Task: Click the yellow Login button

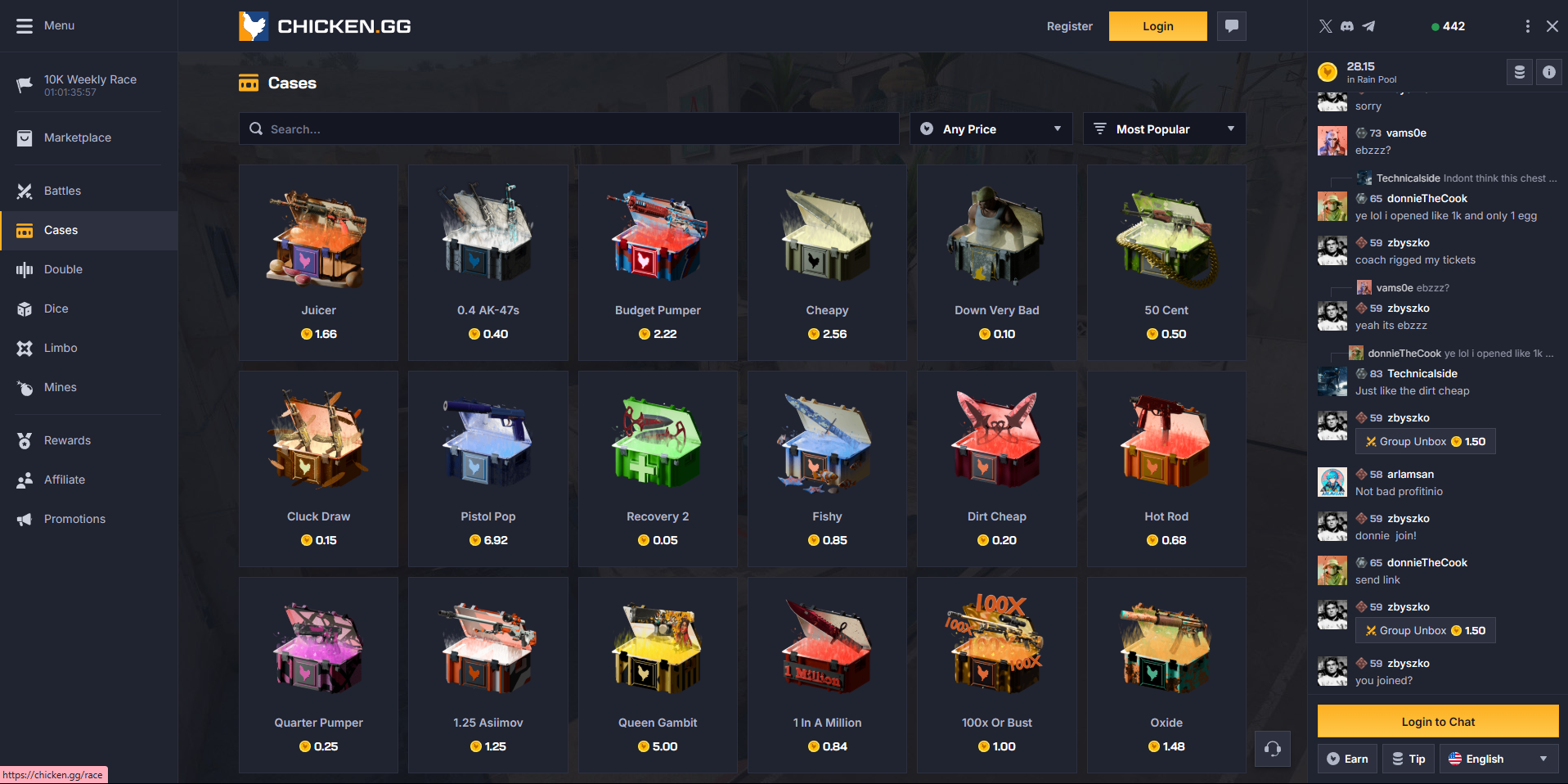Action: pos(1158,26)
